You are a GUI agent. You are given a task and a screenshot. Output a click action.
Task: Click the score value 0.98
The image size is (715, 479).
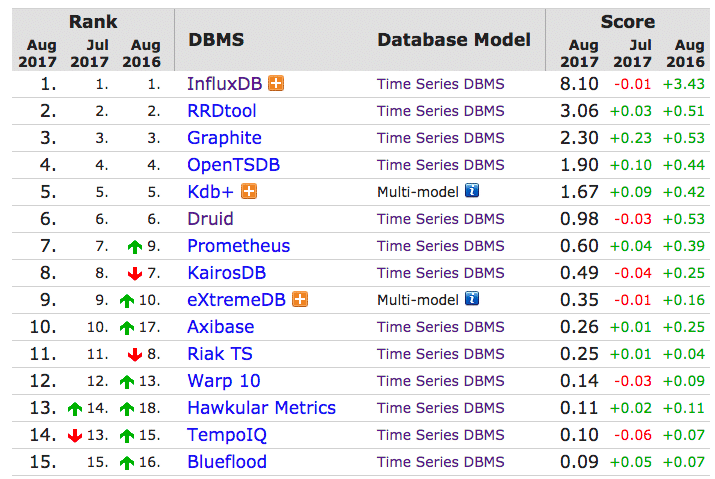579,219
